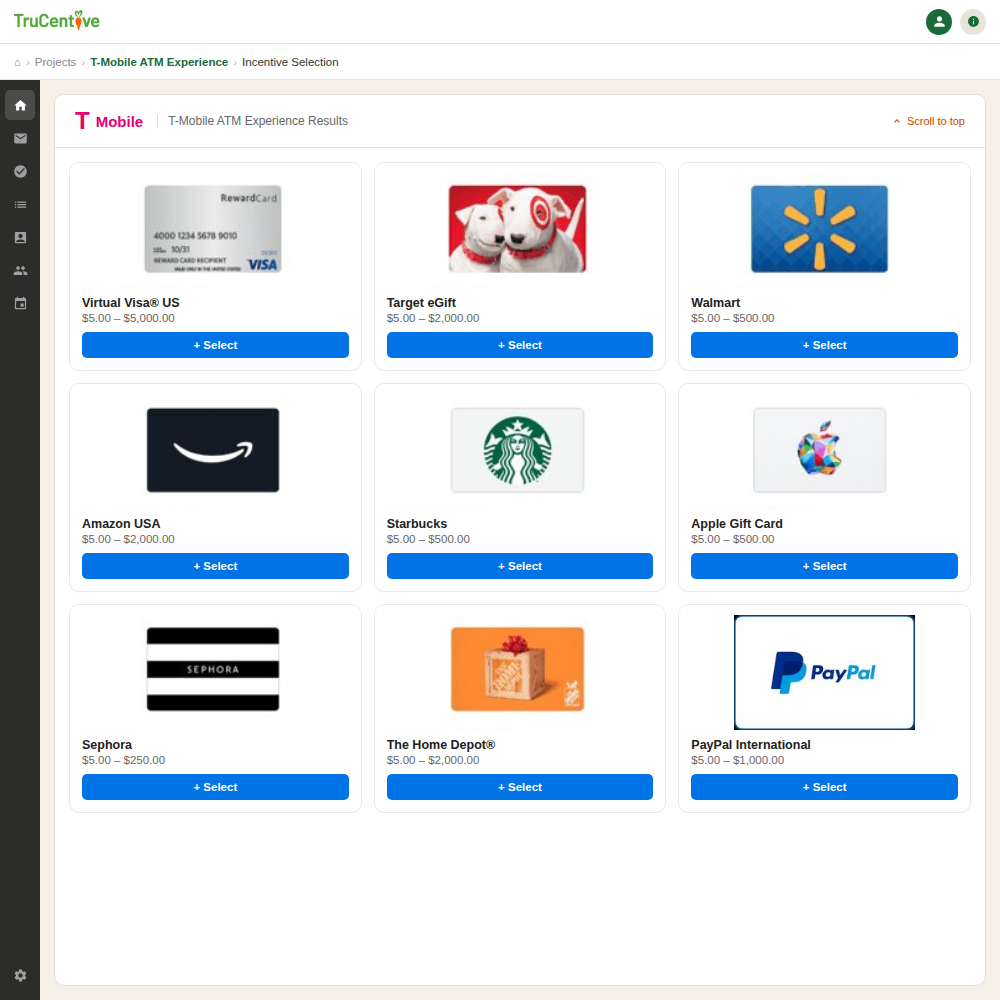The image size is (1000, 1000).
Task: Click the Virtual Visa® US title
Action: (x=131, y=303)
